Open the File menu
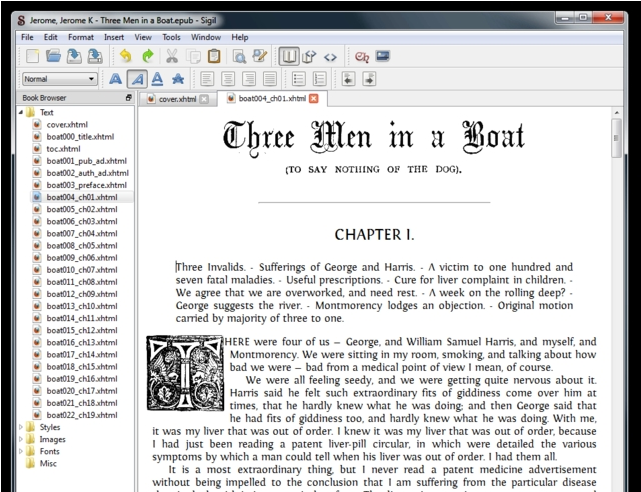The width and height of the screenshot is (641, 492). pyautogui.click(x=27, y=37)
